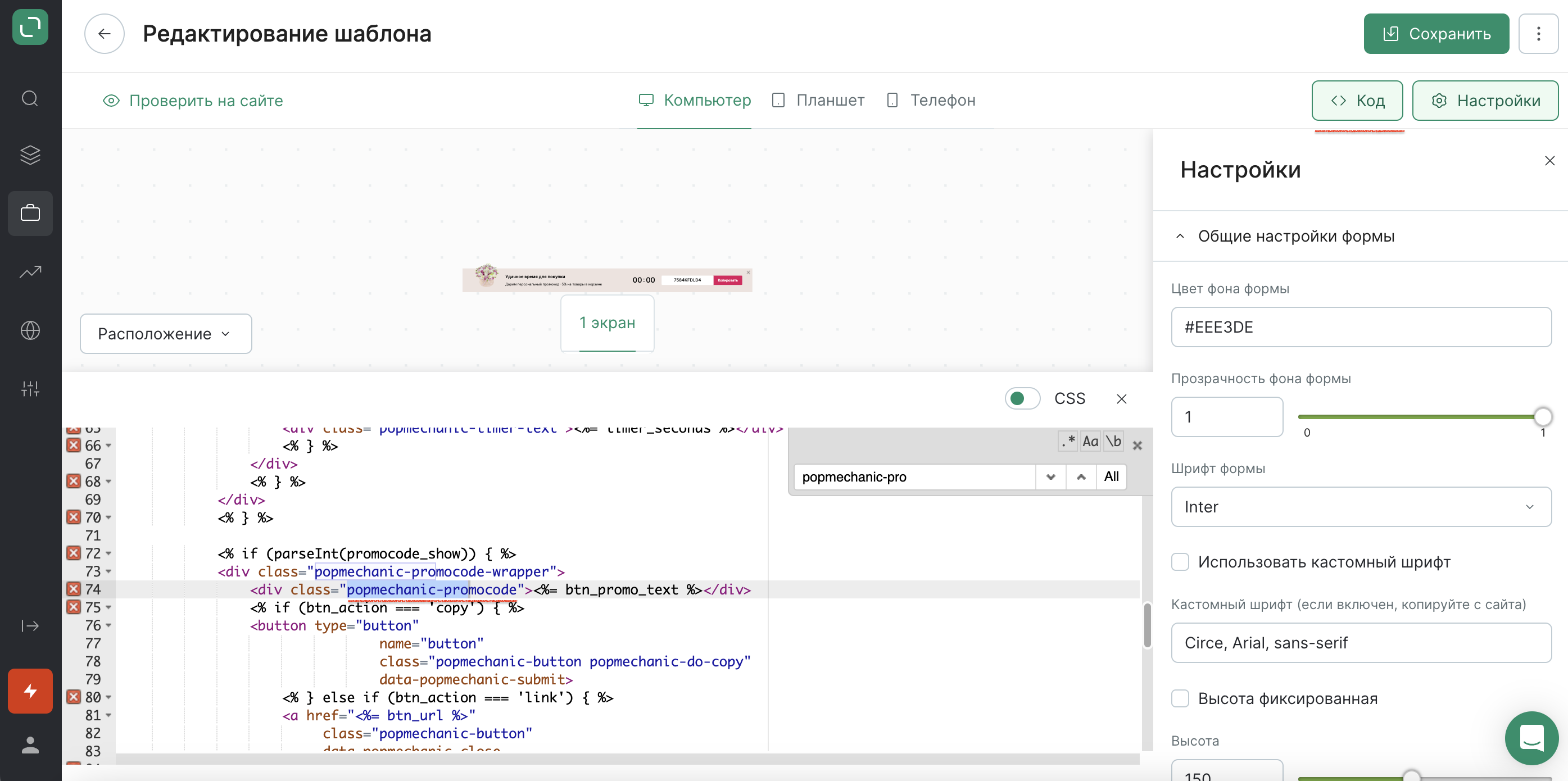The height and width of the screenshot is (781, 1568).
Task: Fold code at line 66
Action: pos(108,446)
